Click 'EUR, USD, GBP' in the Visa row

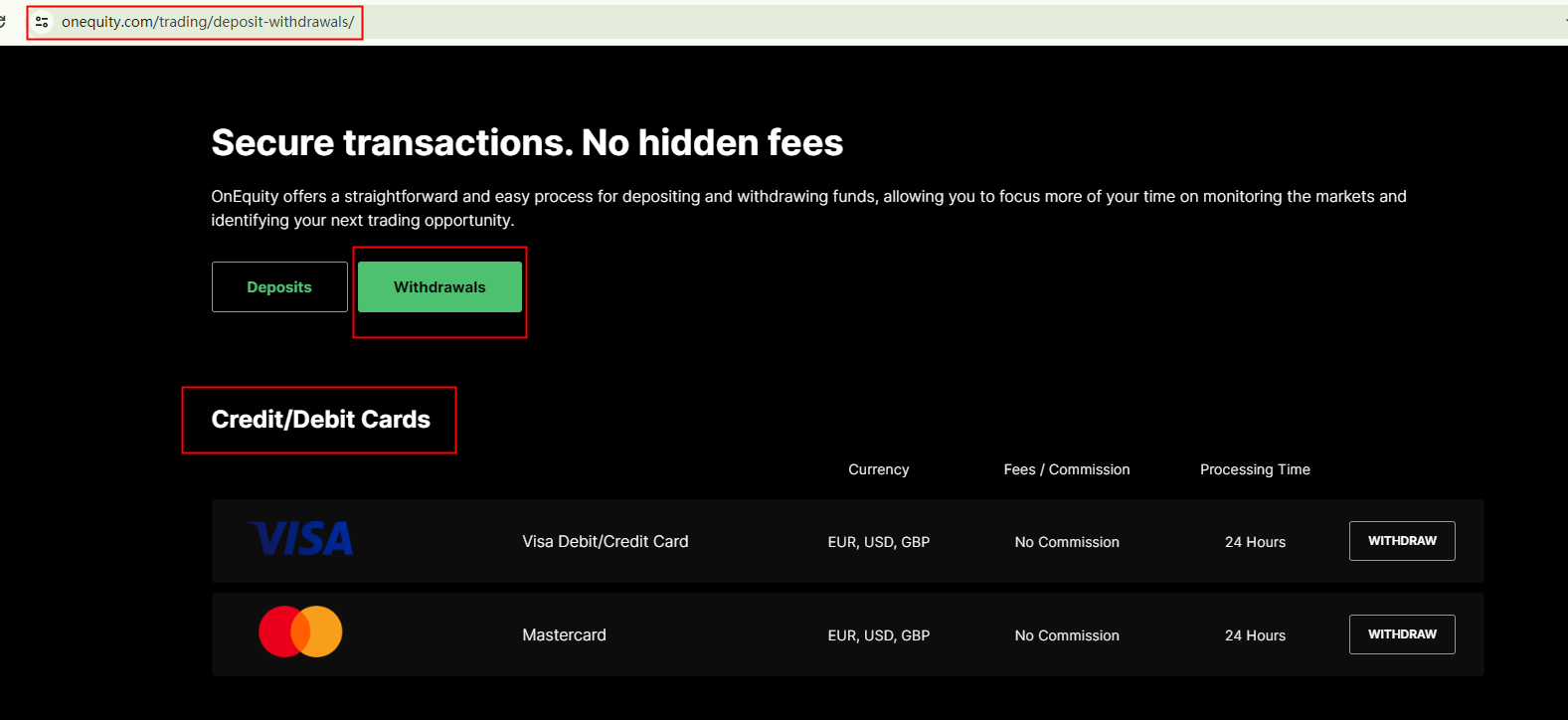(x=879, y=542)
